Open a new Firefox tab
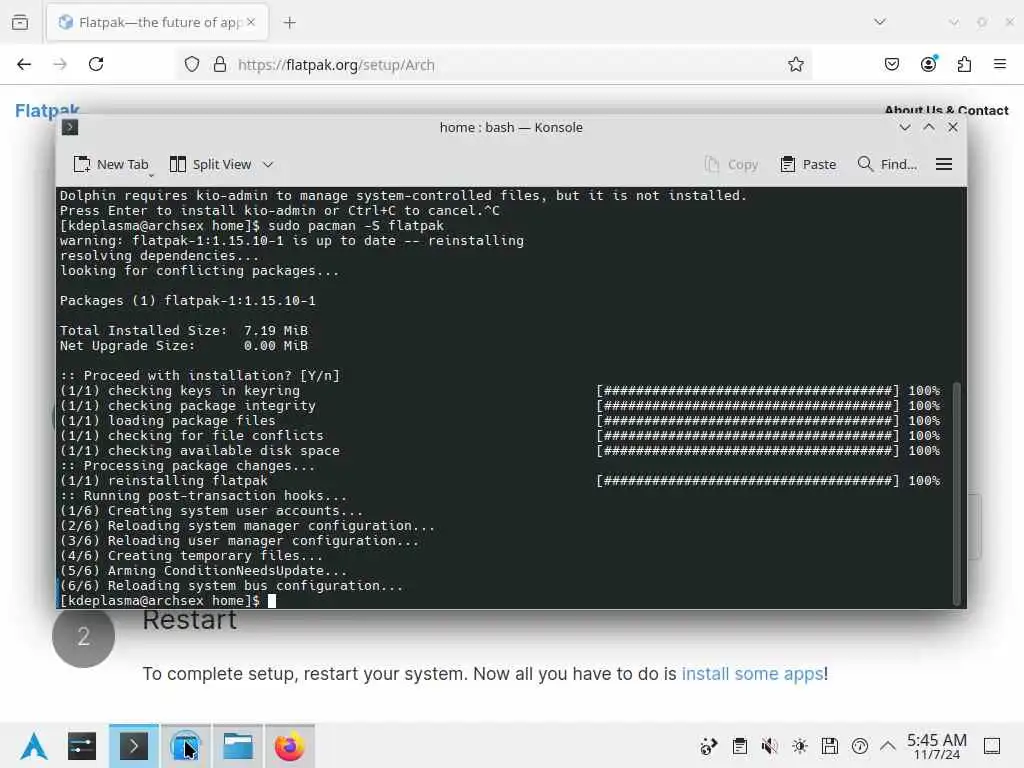This screenshot has height=768, width=1024. click(289, 22)
